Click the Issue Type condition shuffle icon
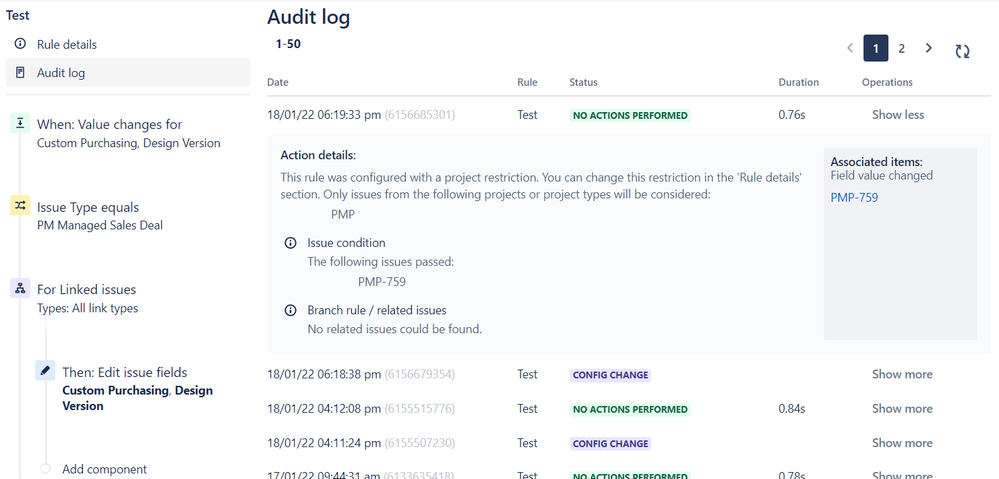 click(x=20, y=206)
